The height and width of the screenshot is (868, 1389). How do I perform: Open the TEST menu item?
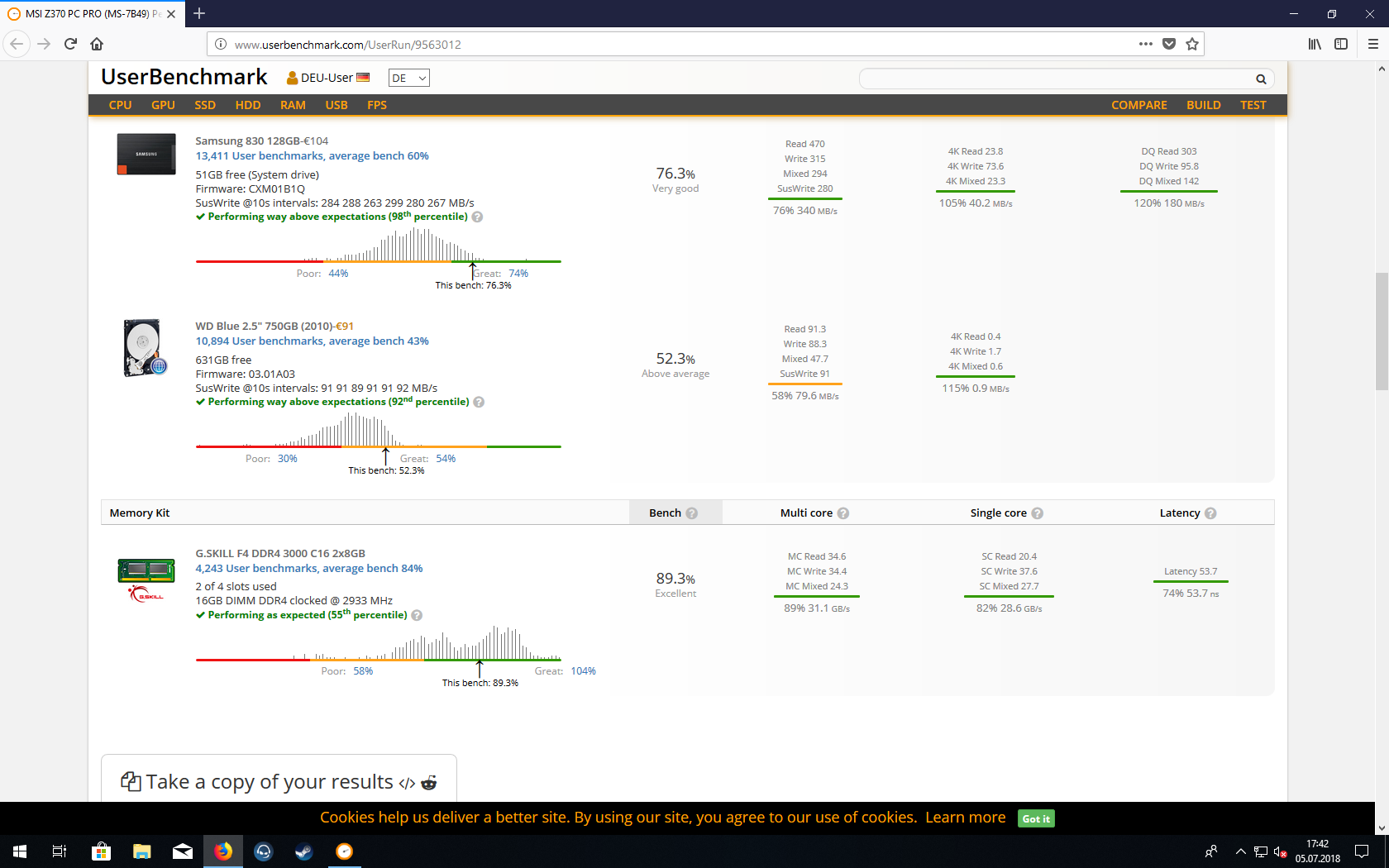(x=1253, y=105)
